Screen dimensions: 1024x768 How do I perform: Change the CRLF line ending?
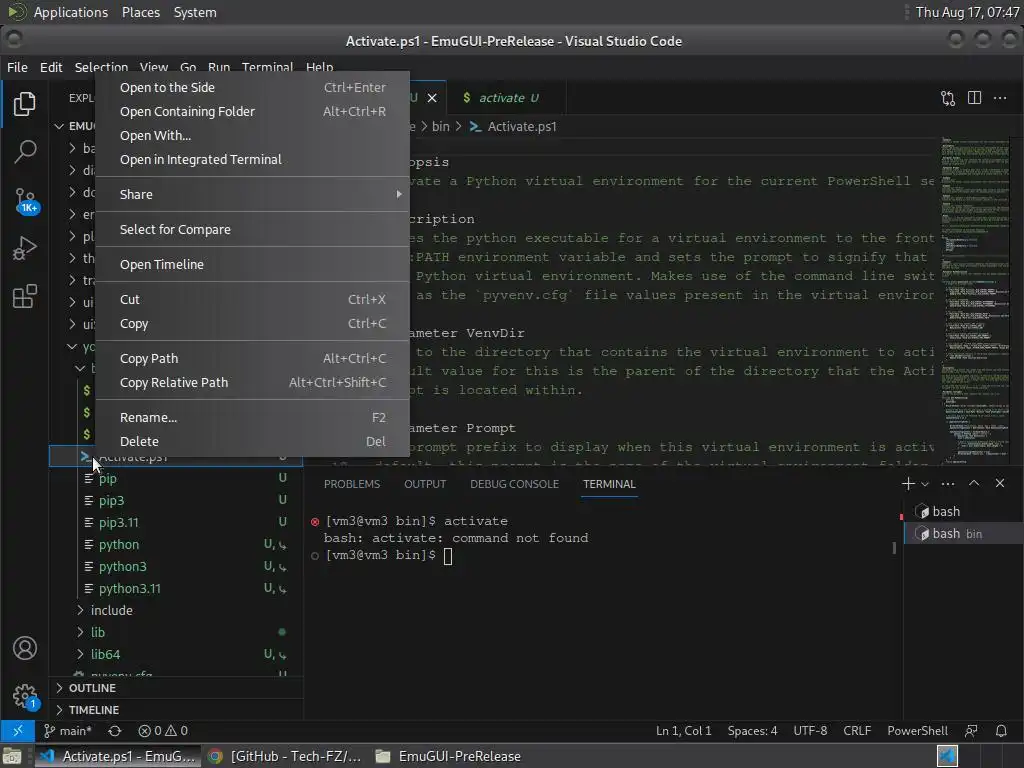pyautogui.click(x=857, y=731)
